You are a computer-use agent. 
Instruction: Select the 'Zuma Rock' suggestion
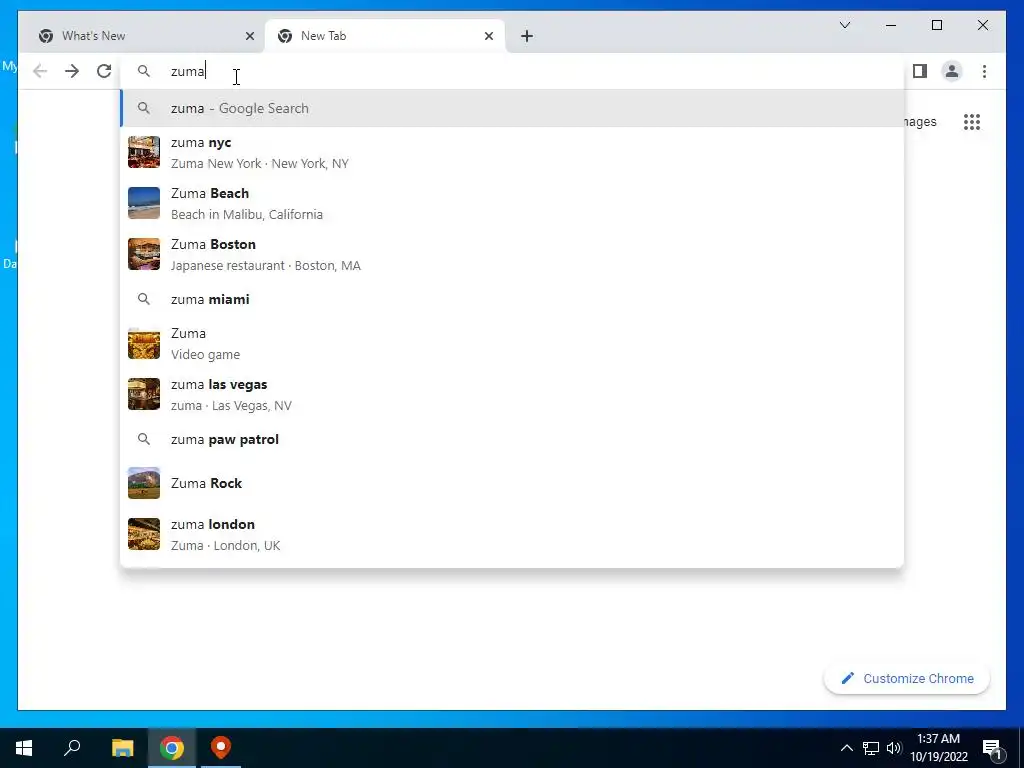pos(512,483)
